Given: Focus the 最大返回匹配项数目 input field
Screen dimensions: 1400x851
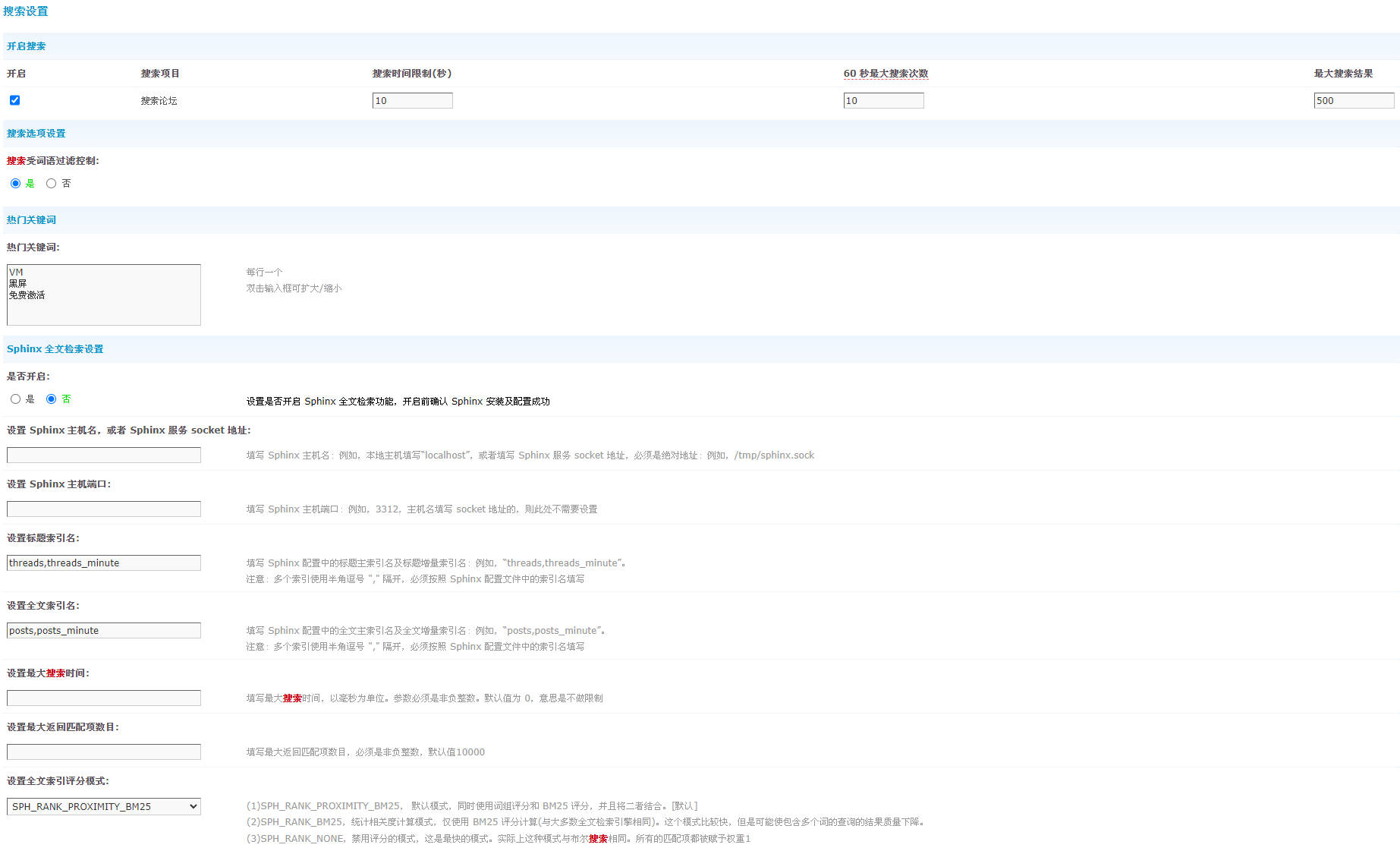Looking at the screenshot, I should point(103,752).
